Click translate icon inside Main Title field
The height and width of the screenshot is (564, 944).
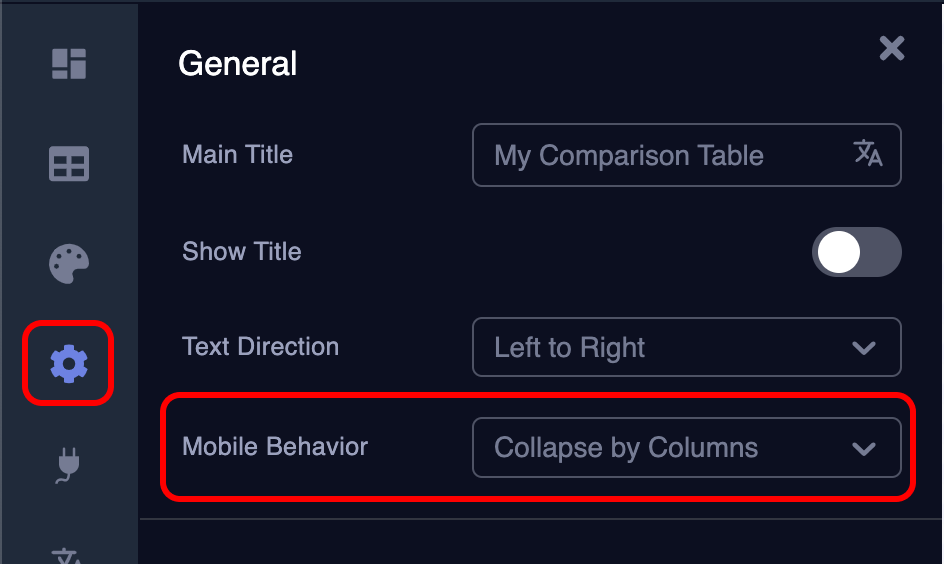pos(867,154)
